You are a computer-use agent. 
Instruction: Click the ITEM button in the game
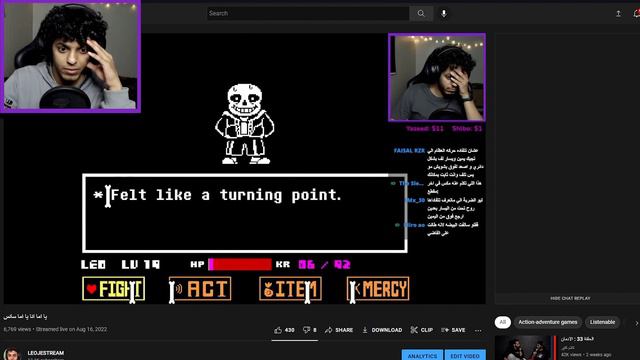click(x=290, y=289)
